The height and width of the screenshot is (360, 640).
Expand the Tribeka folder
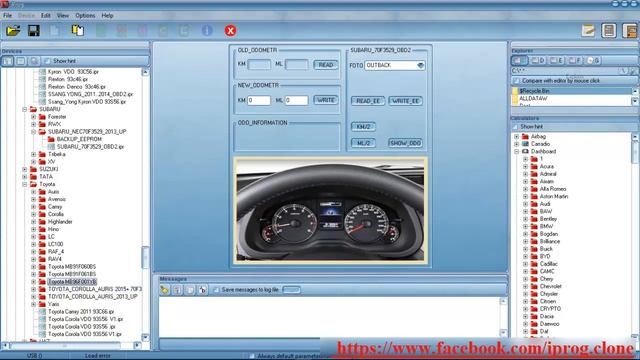point(34,154)
